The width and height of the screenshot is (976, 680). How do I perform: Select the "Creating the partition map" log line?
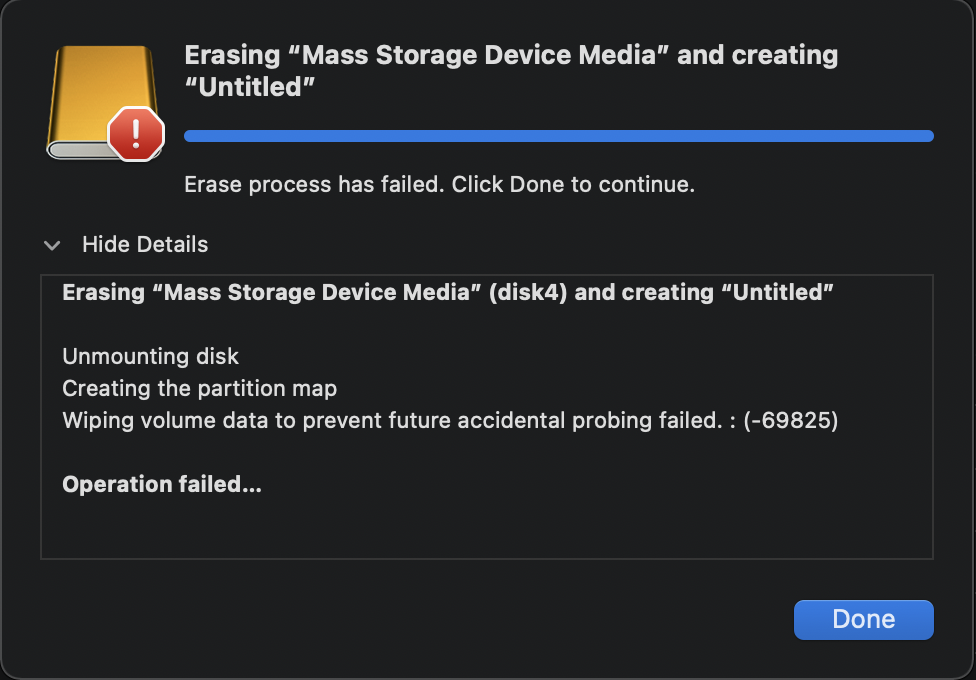point(199,388)
